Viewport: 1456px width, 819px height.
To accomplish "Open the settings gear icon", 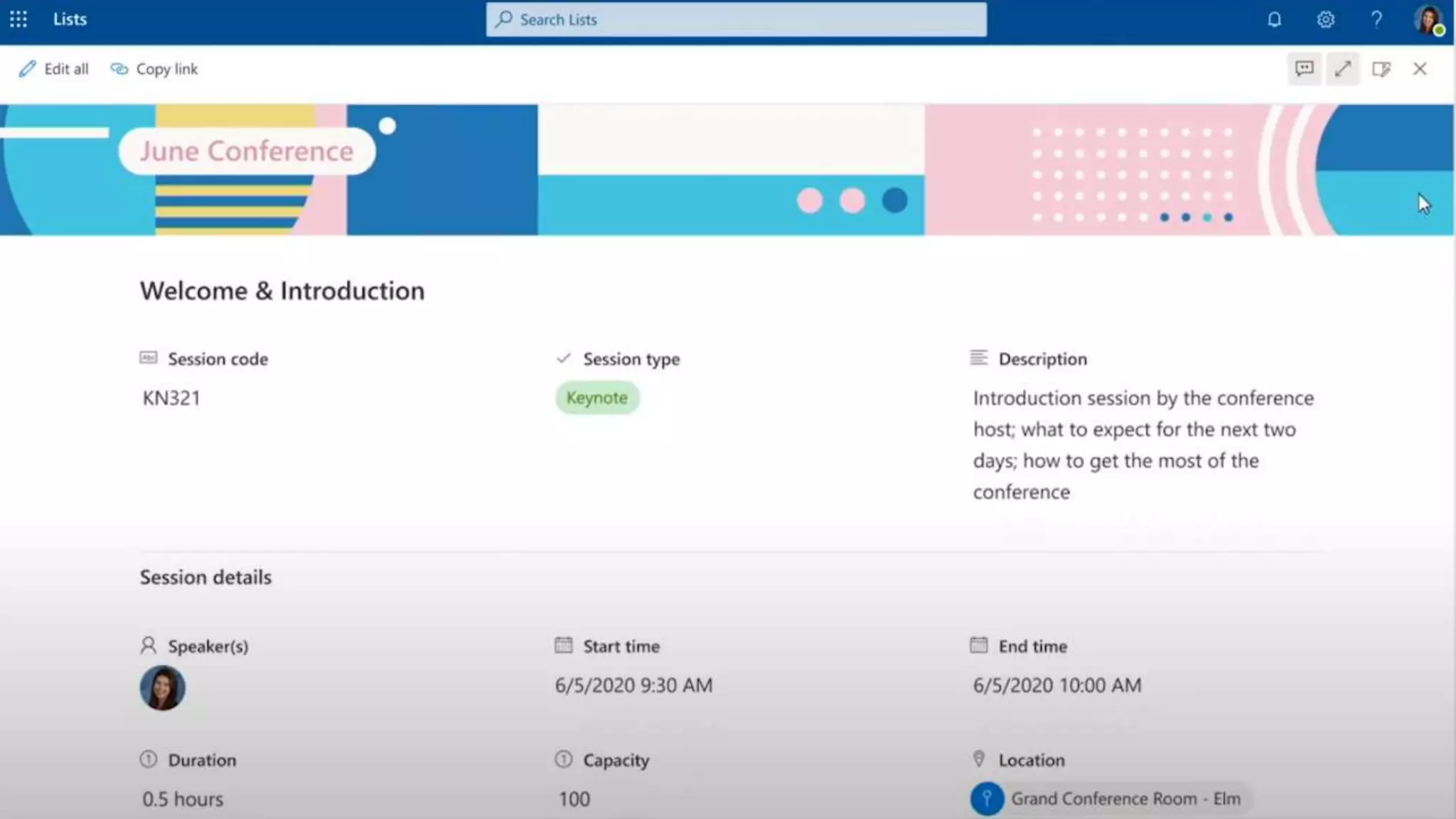I will 1325,19.
